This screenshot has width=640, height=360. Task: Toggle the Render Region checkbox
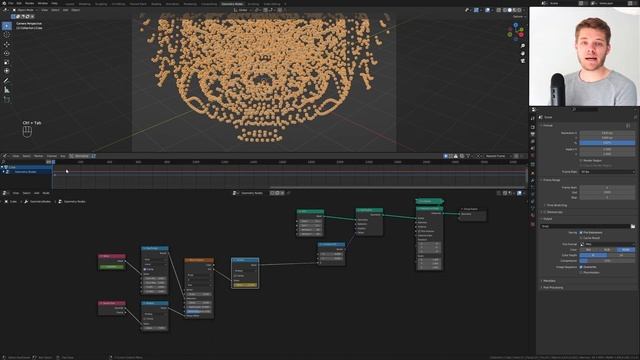[581, 161]
